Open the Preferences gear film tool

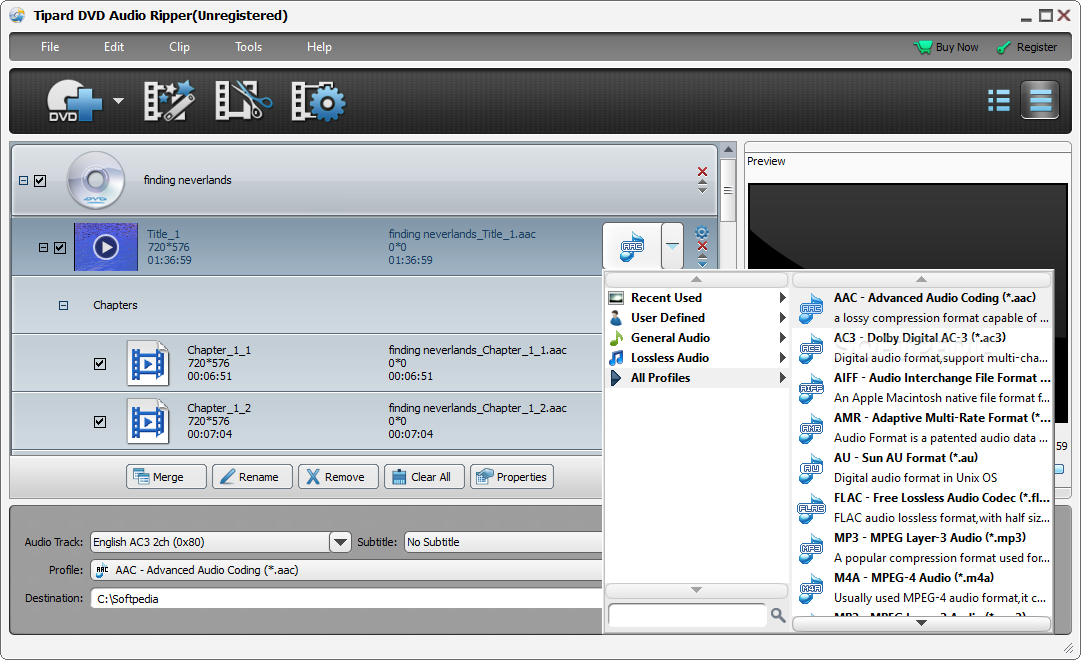coord(318,102)
